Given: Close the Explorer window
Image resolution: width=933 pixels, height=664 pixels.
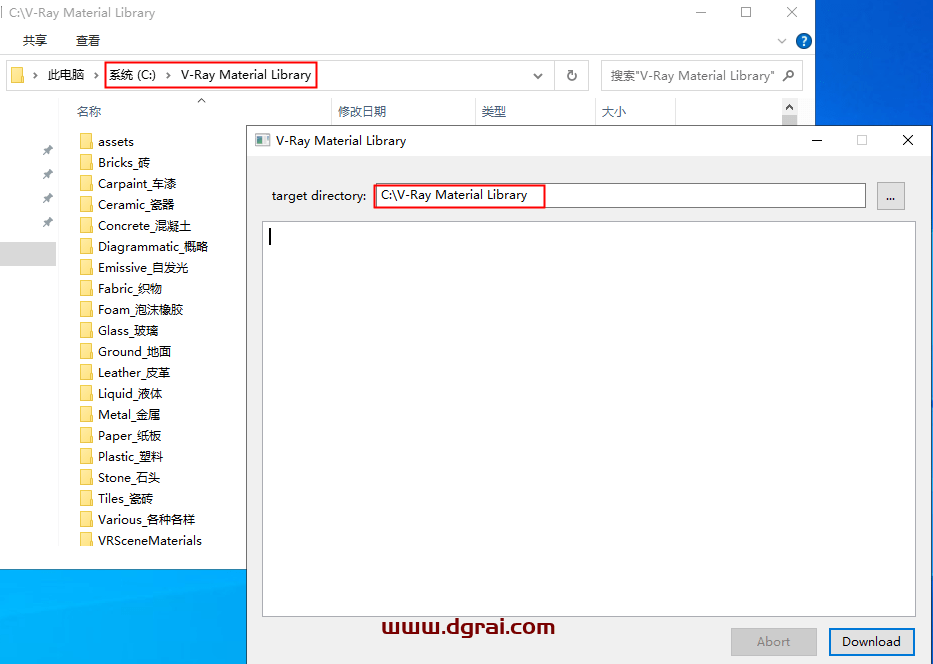Looking at the screenshot, I should (792, 12).
